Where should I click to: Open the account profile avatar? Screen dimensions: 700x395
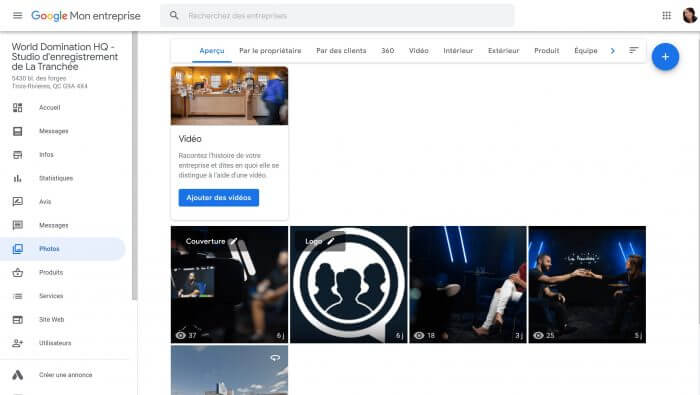(690, 16)
